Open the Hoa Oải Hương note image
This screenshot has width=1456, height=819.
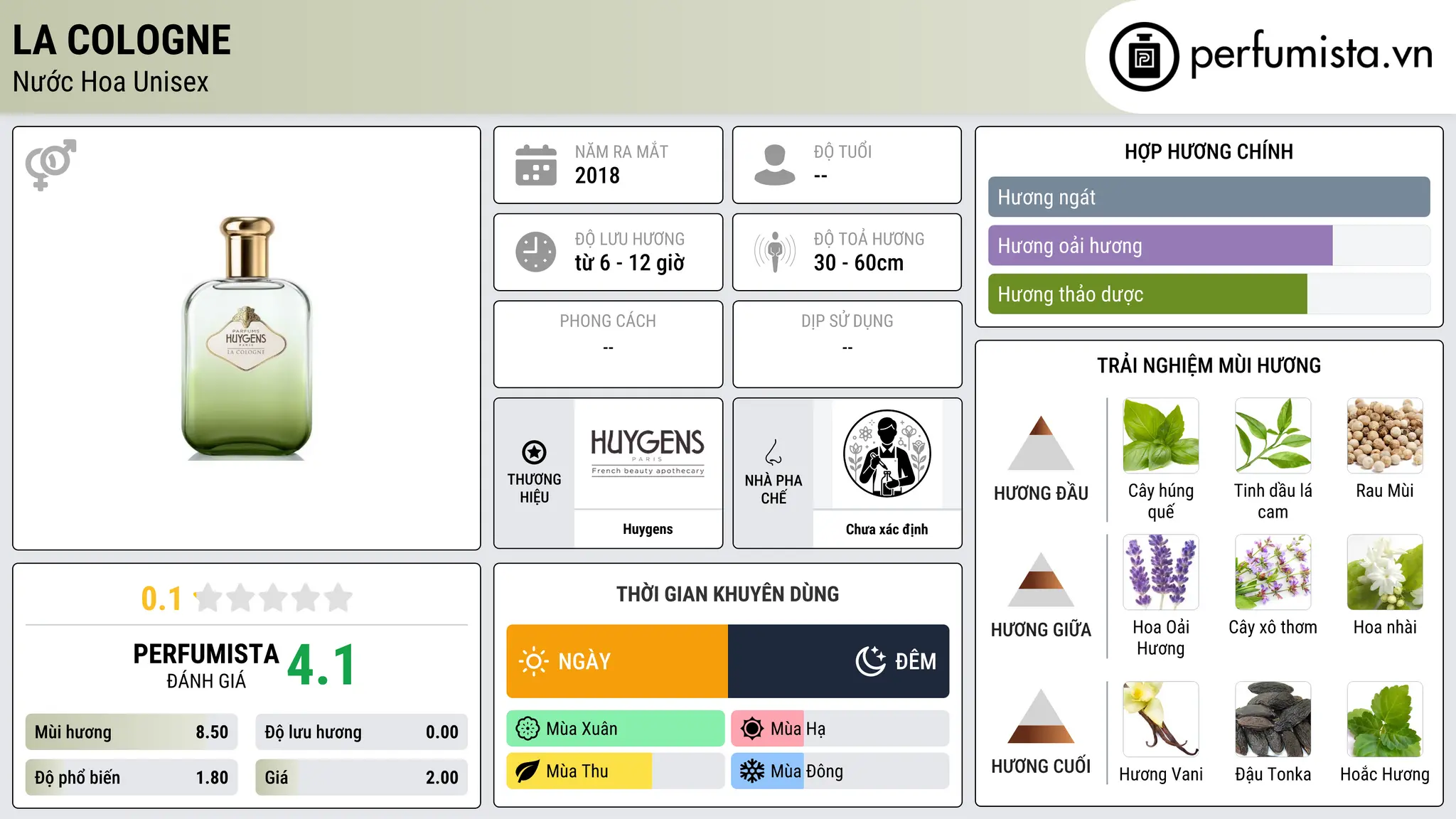click(x=1161, y=572)
